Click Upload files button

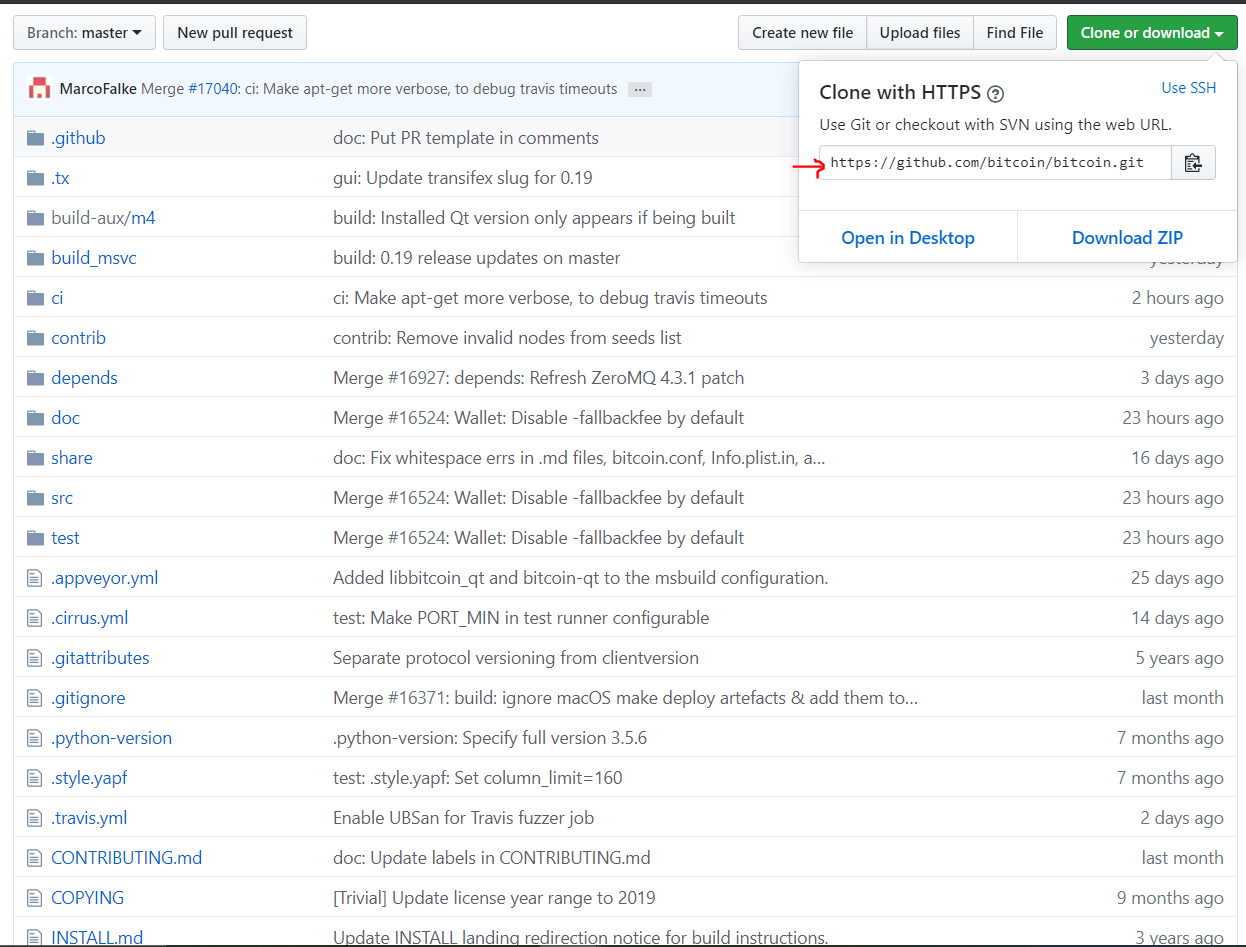point(920,33)
